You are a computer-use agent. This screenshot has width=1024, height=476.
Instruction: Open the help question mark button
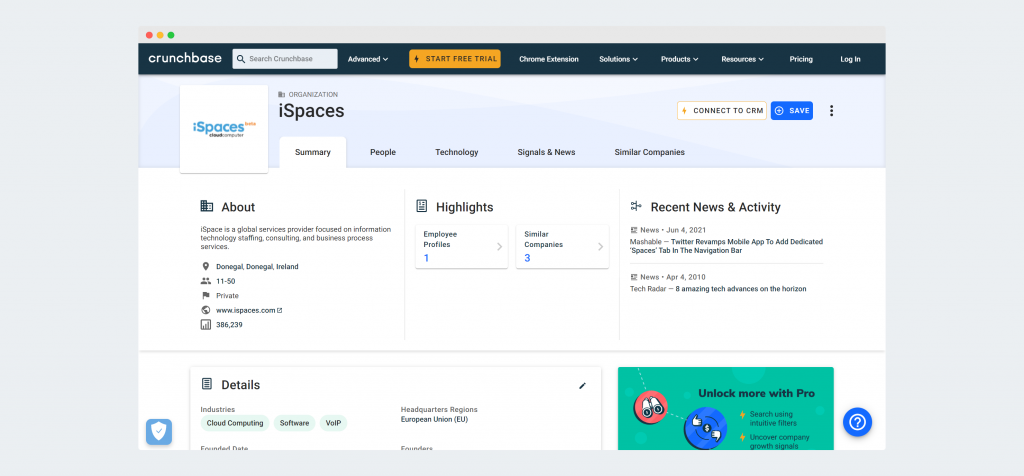coord(857,422)
